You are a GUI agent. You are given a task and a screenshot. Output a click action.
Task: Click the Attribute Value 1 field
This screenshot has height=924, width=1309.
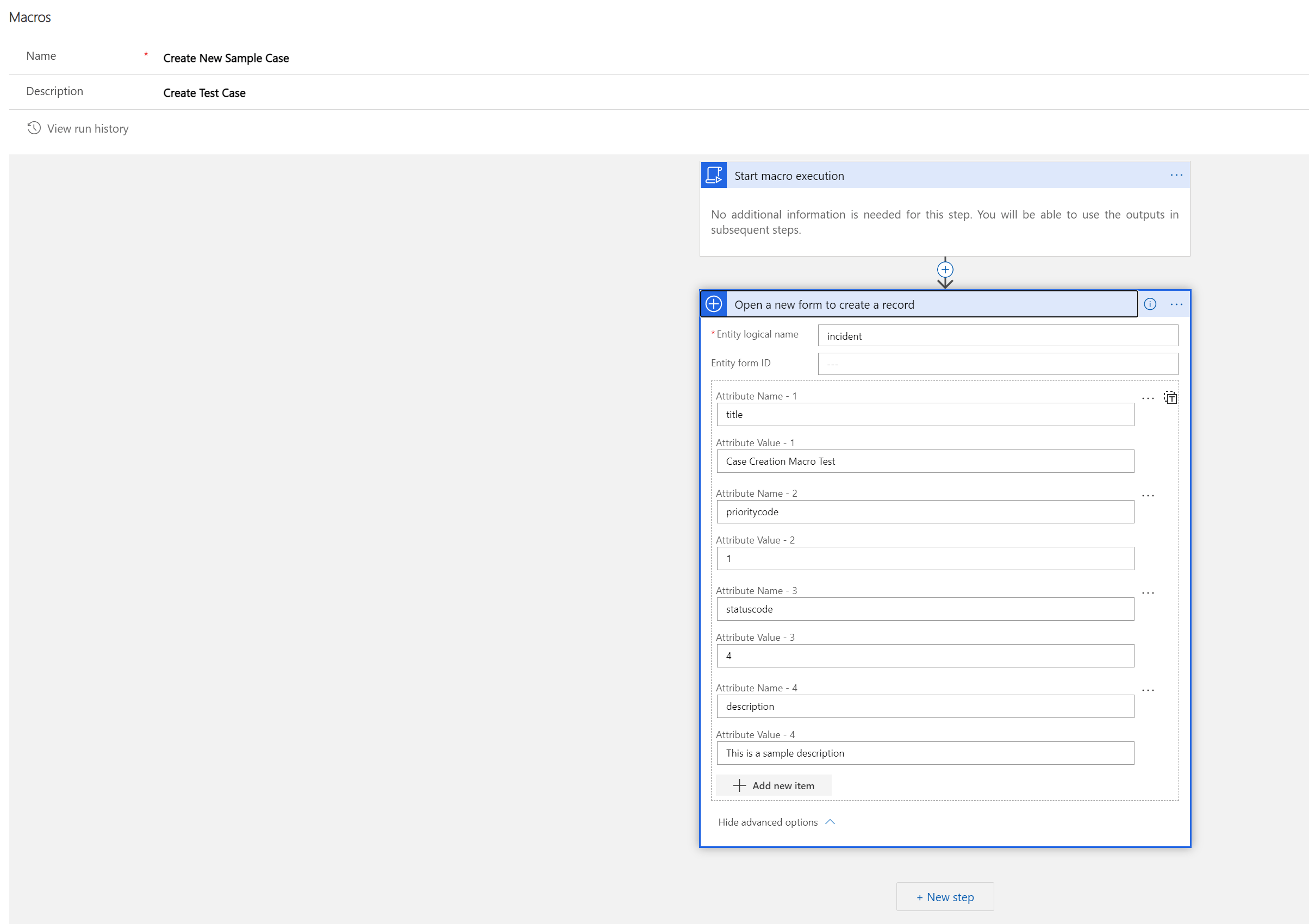[x=925, y=461]
